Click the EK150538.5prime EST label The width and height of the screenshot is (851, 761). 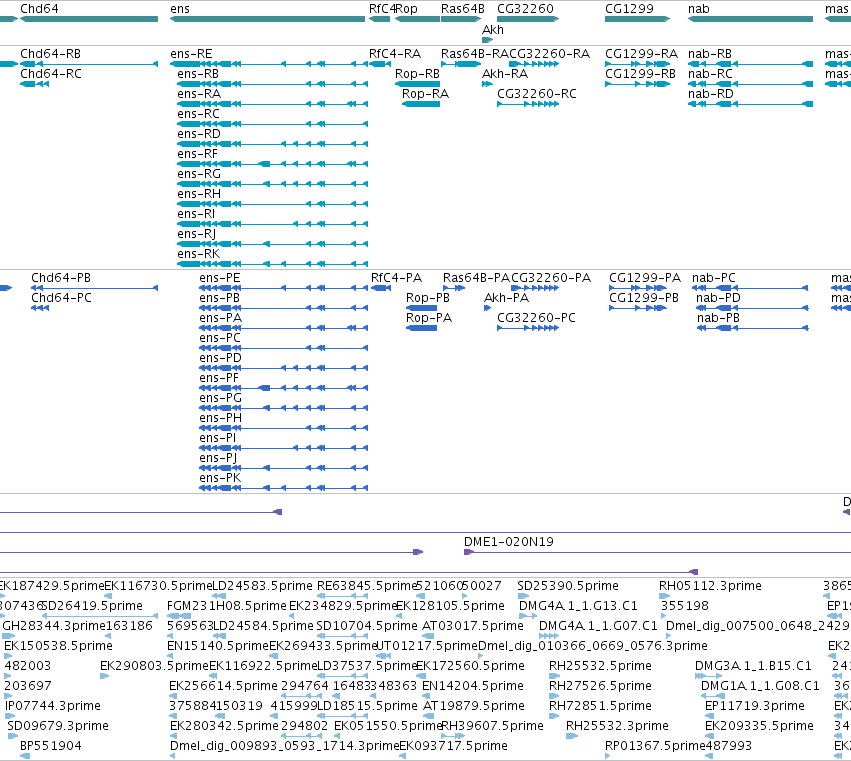pos(58,646)
